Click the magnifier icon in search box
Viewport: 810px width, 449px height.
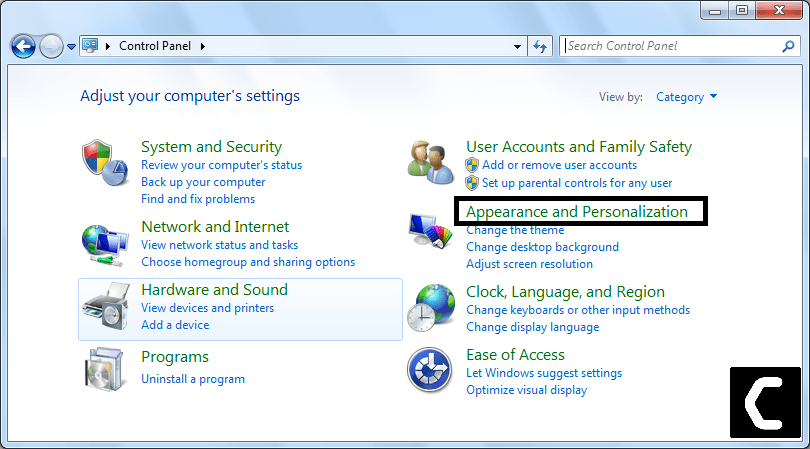tap(788, 47)
